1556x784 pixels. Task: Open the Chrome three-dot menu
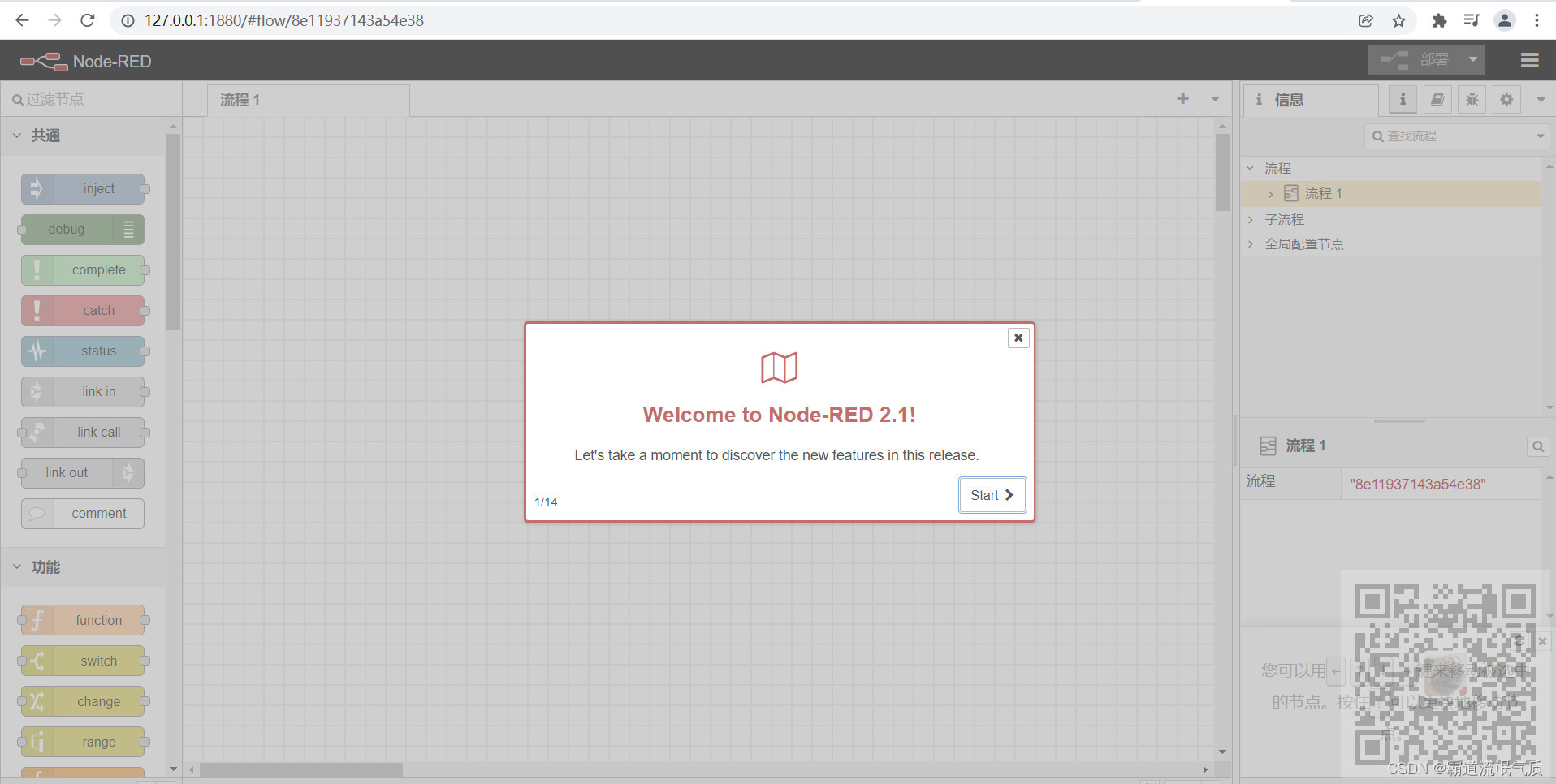click(1537, 21)
